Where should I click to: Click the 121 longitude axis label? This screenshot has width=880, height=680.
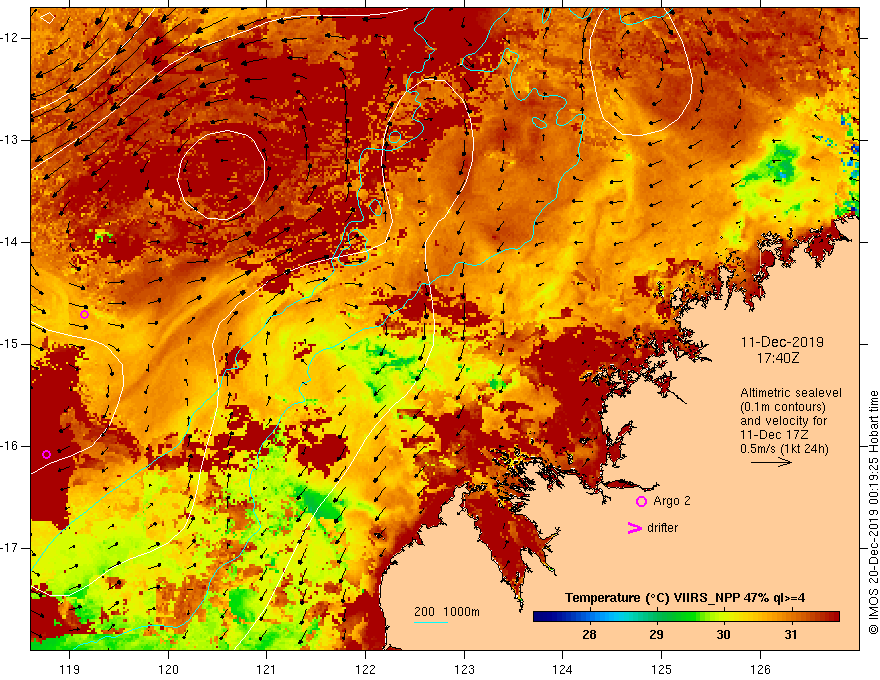[267, 669]
